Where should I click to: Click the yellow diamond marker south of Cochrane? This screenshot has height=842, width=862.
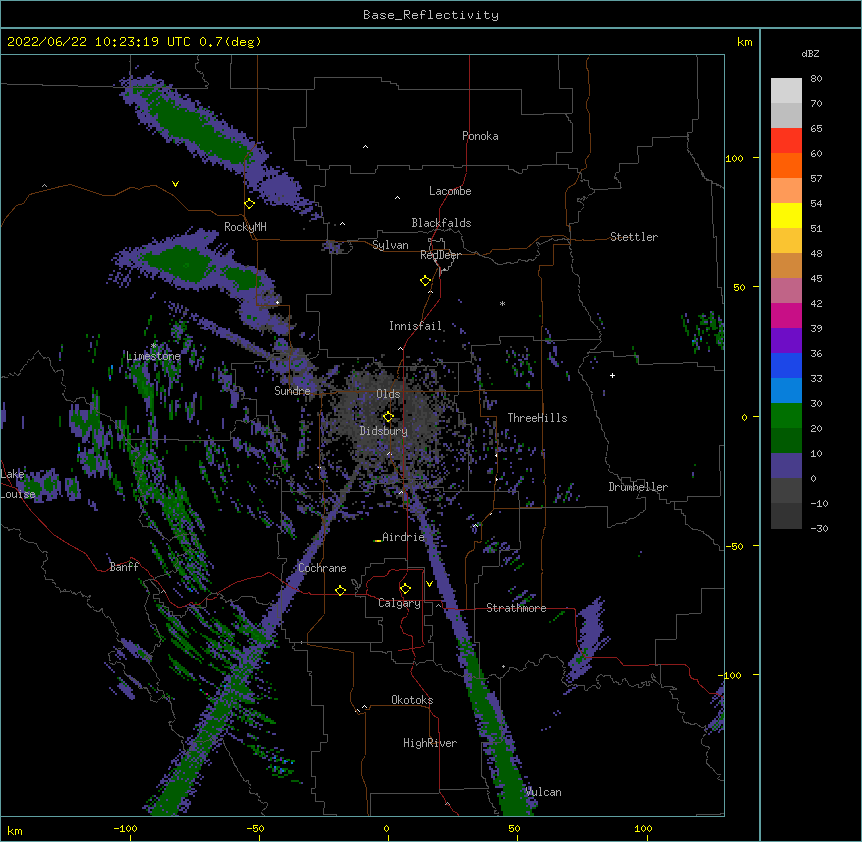click(x=340, y=590)
